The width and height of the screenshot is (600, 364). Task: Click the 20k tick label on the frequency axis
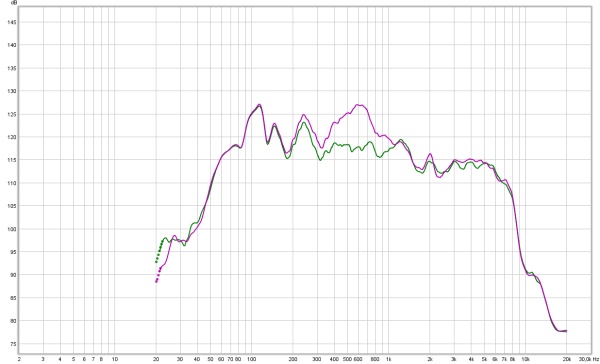567,359
